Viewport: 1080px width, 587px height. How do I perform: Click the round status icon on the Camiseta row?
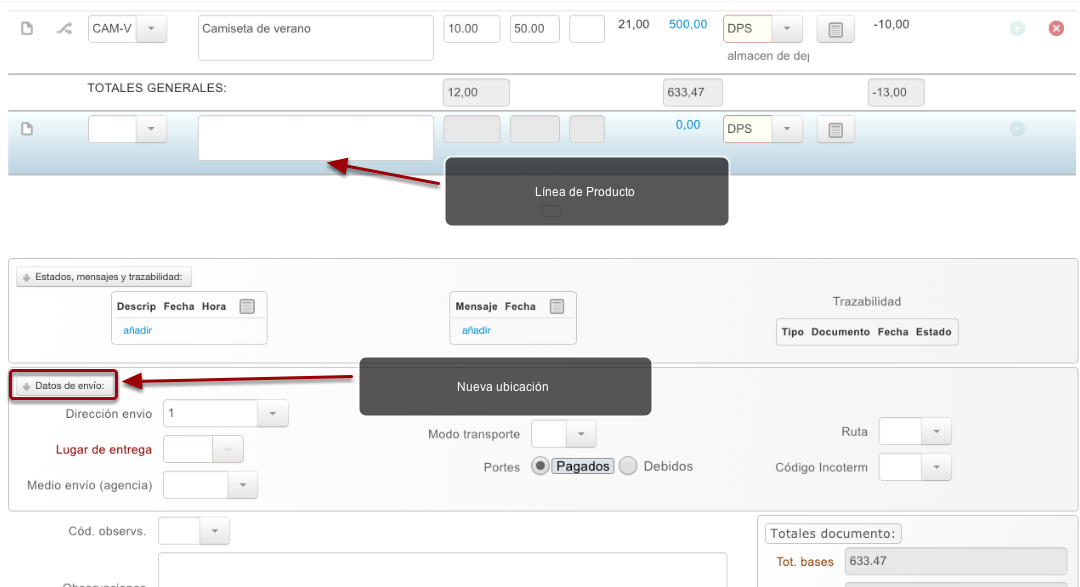[1017, 28]
